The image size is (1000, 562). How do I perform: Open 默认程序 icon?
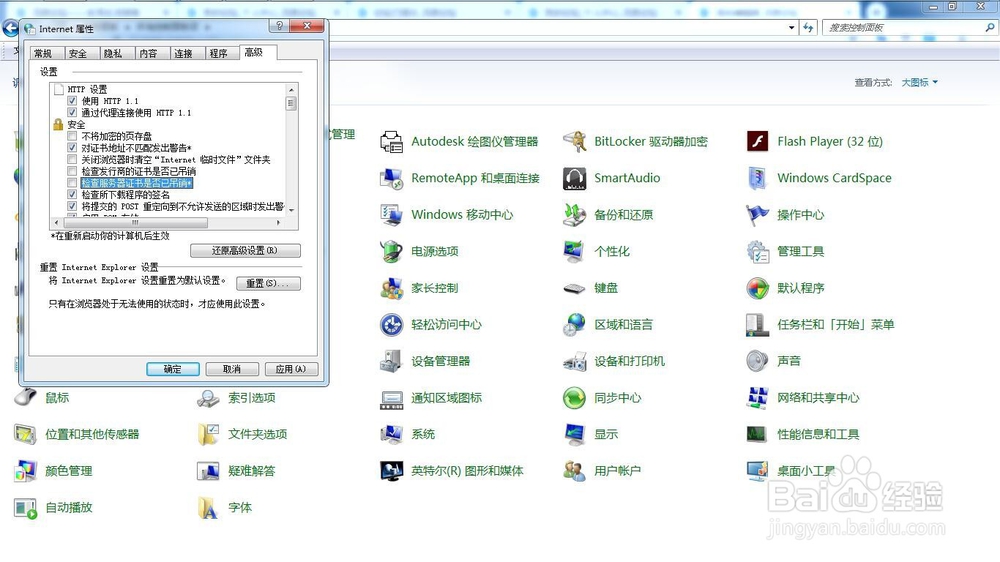(x=758, y=288)
